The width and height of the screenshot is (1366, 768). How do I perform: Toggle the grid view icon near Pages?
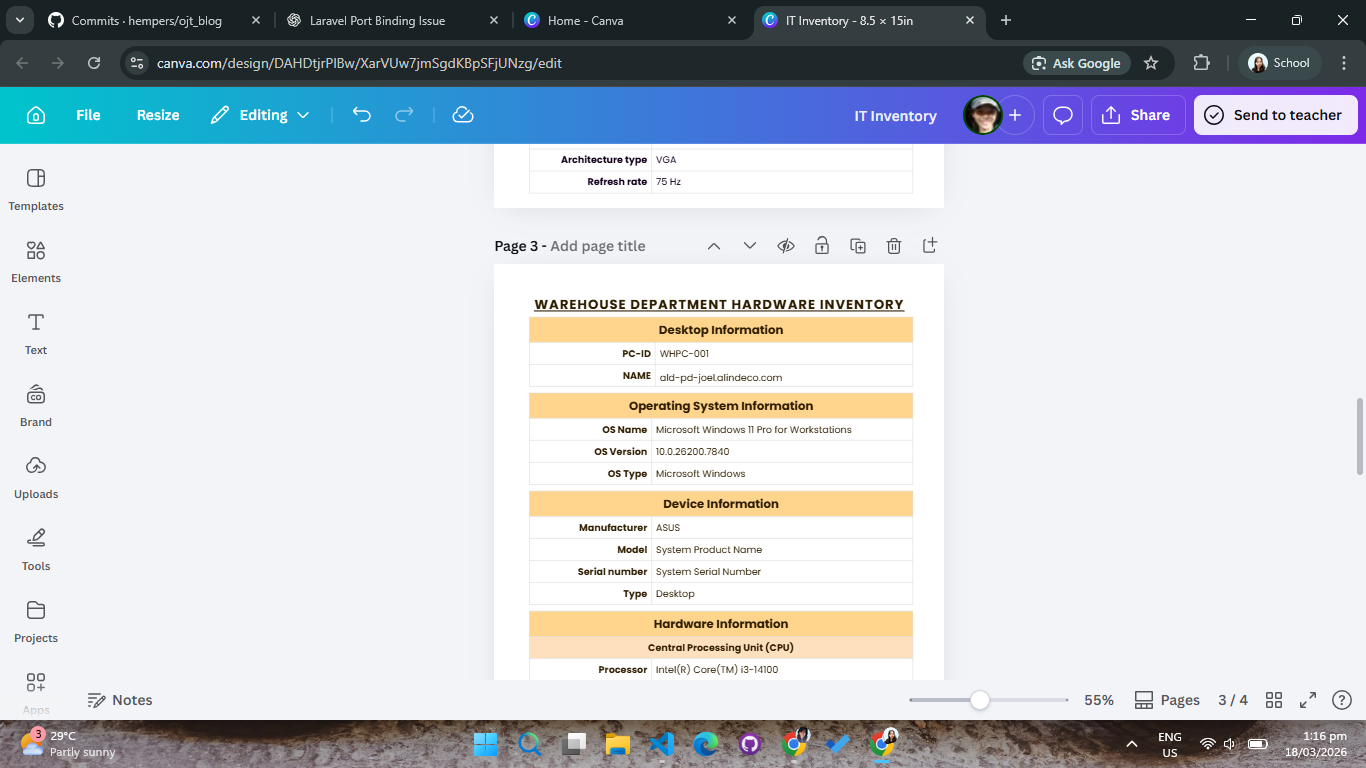click(x=1274, y=700)
